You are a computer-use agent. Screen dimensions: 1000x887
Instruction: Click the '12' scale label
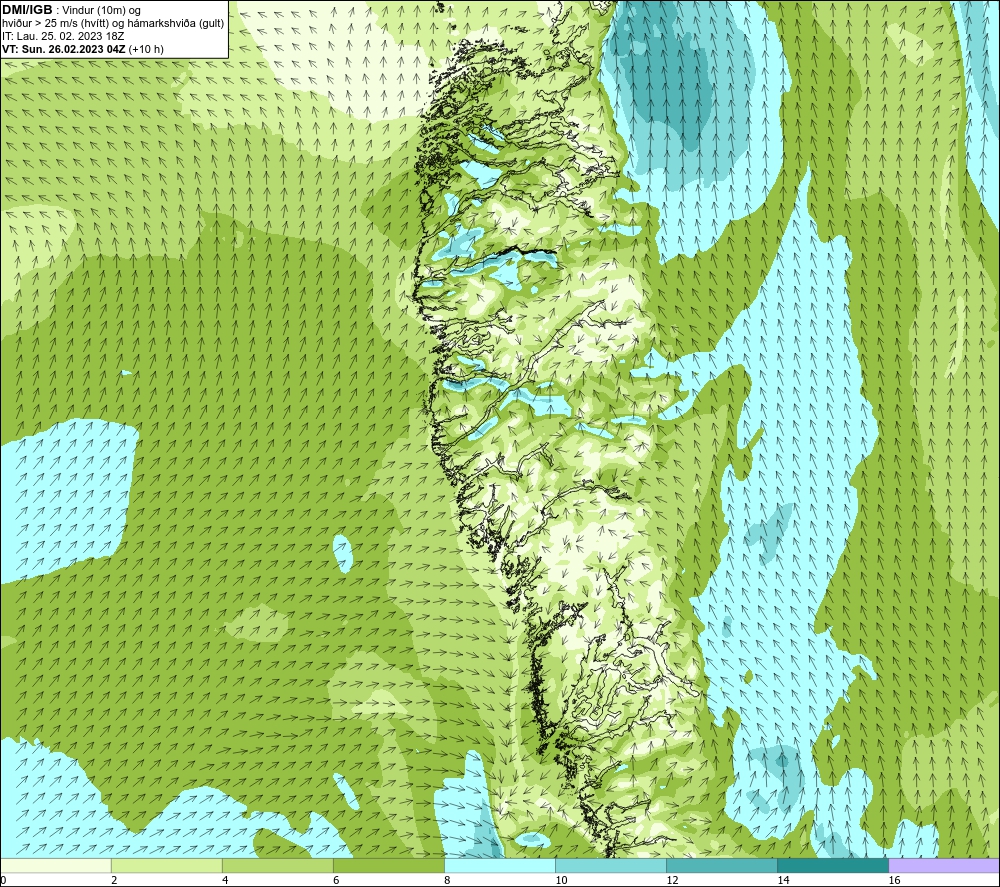point(672,881)
